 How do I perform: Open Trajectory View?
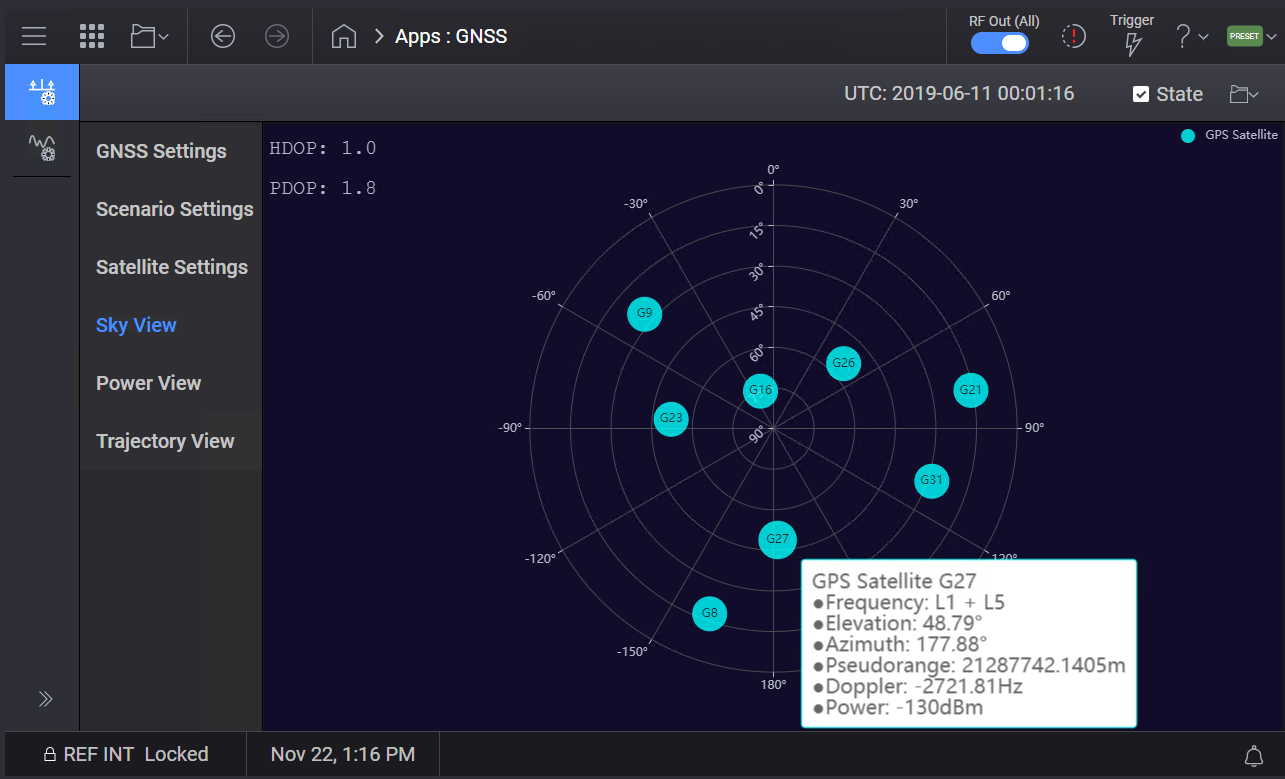tap(165, 441)
